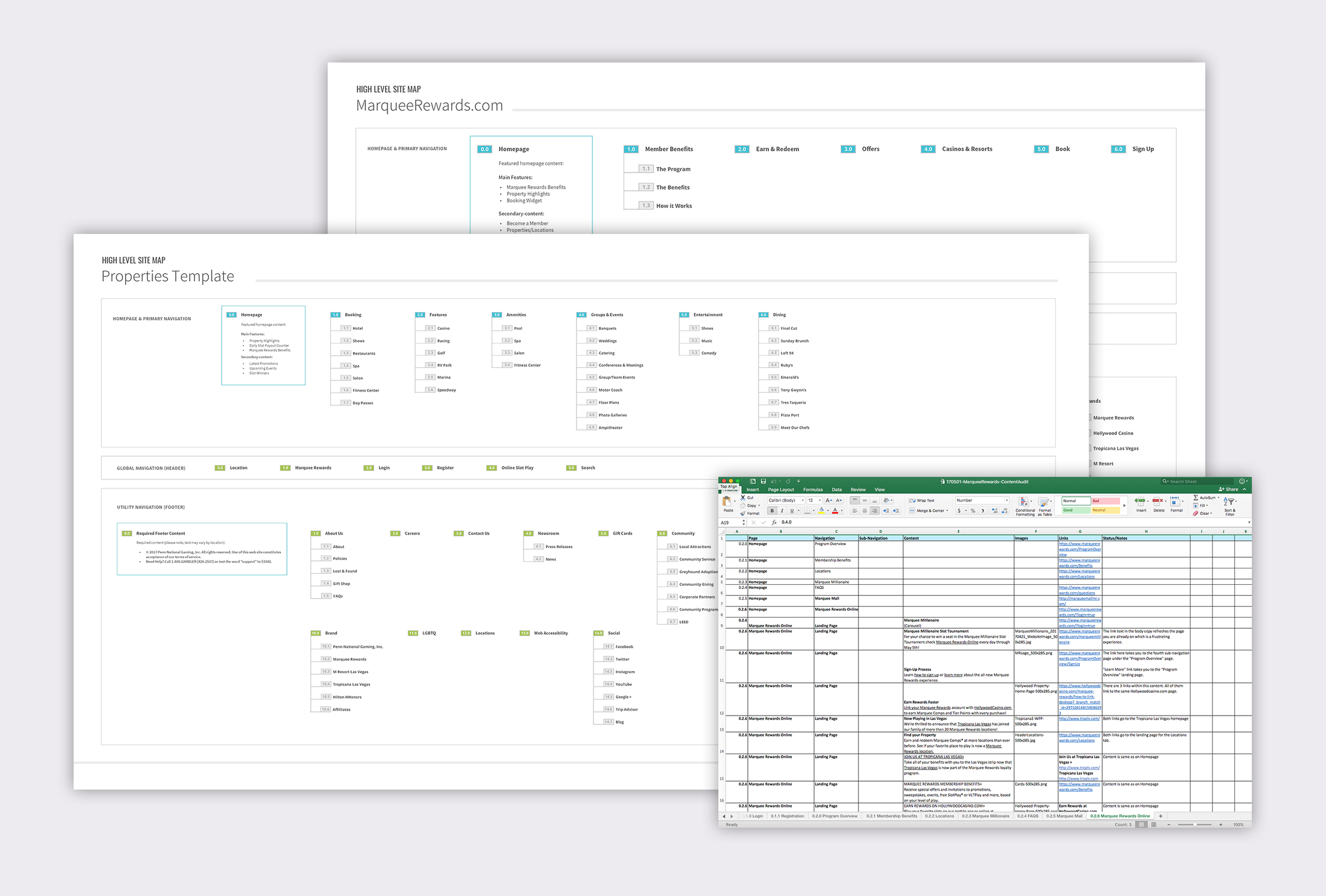The height and width of the screenshot is (896, 1326).
Task: Toggle Underline formatting button
Action: [792, 511]
